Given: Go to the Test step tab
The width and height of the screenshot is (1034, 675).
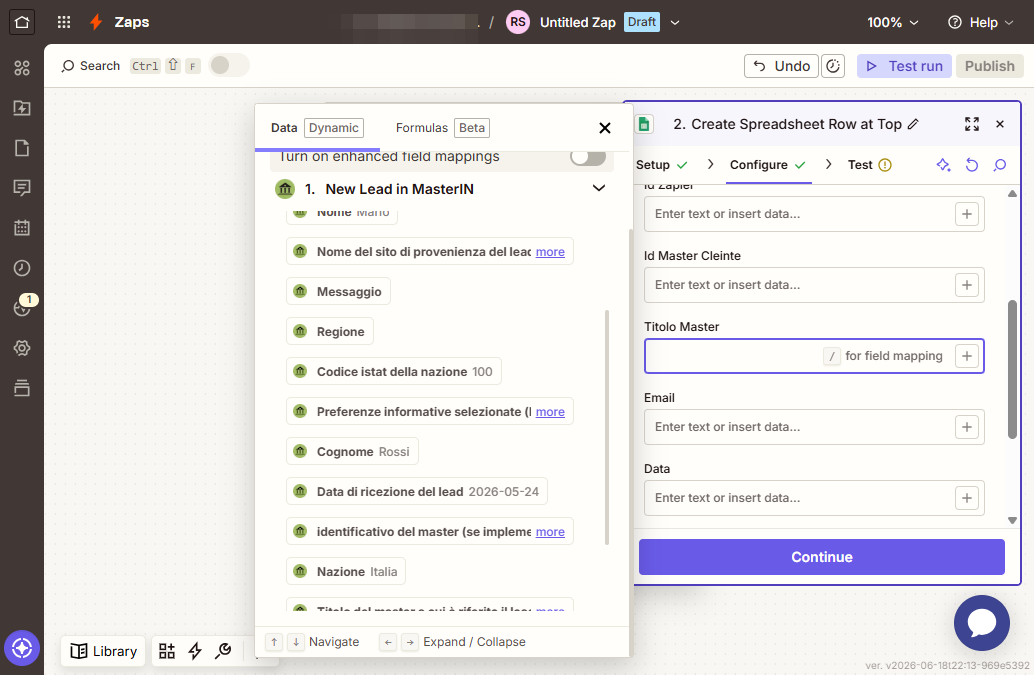Looking at the screenshot, I should click(x=869, y=165).
